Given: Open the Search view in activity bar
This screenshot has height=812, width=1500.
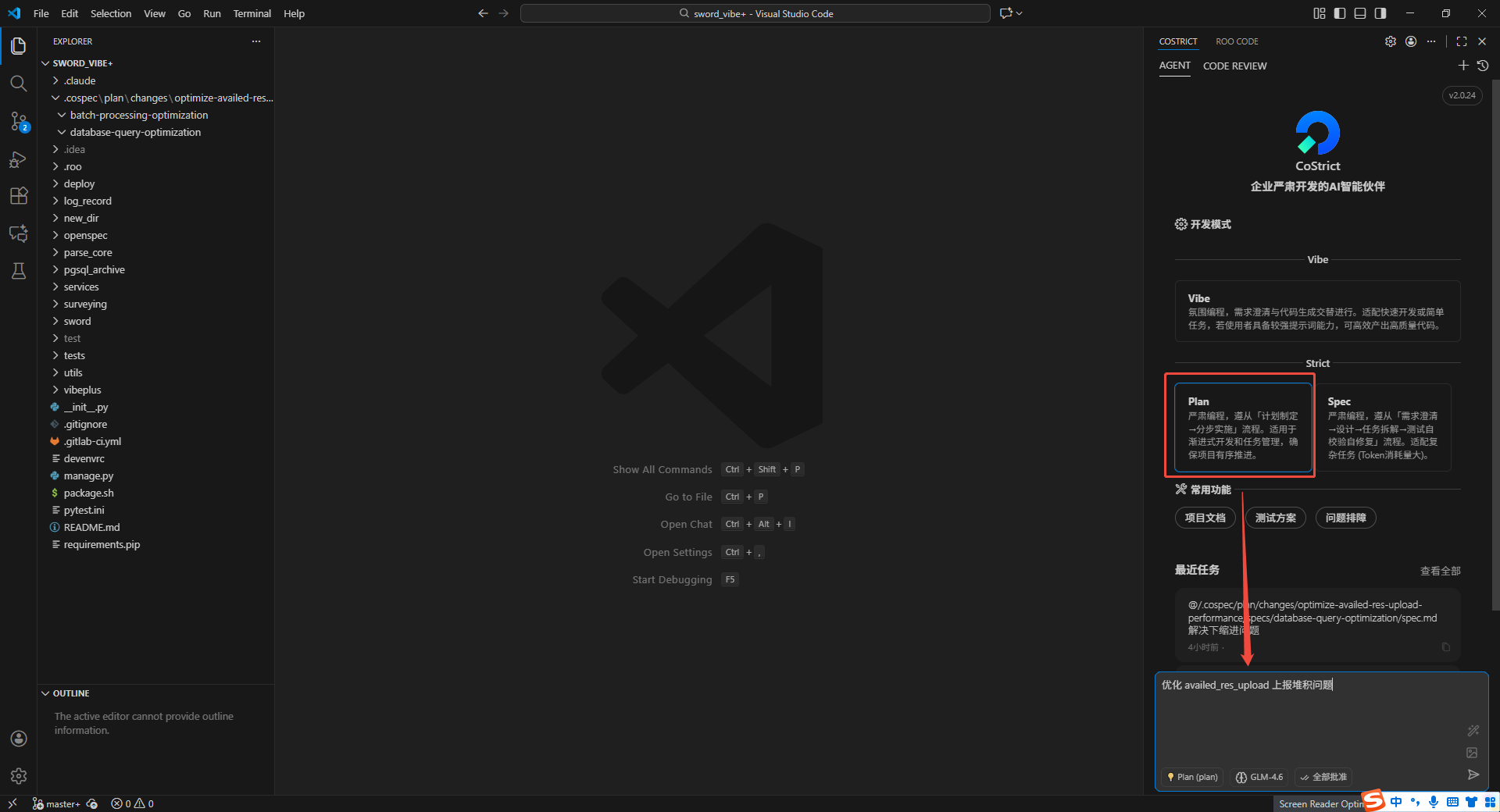Looking at the screenshot, I should (19, 84).
